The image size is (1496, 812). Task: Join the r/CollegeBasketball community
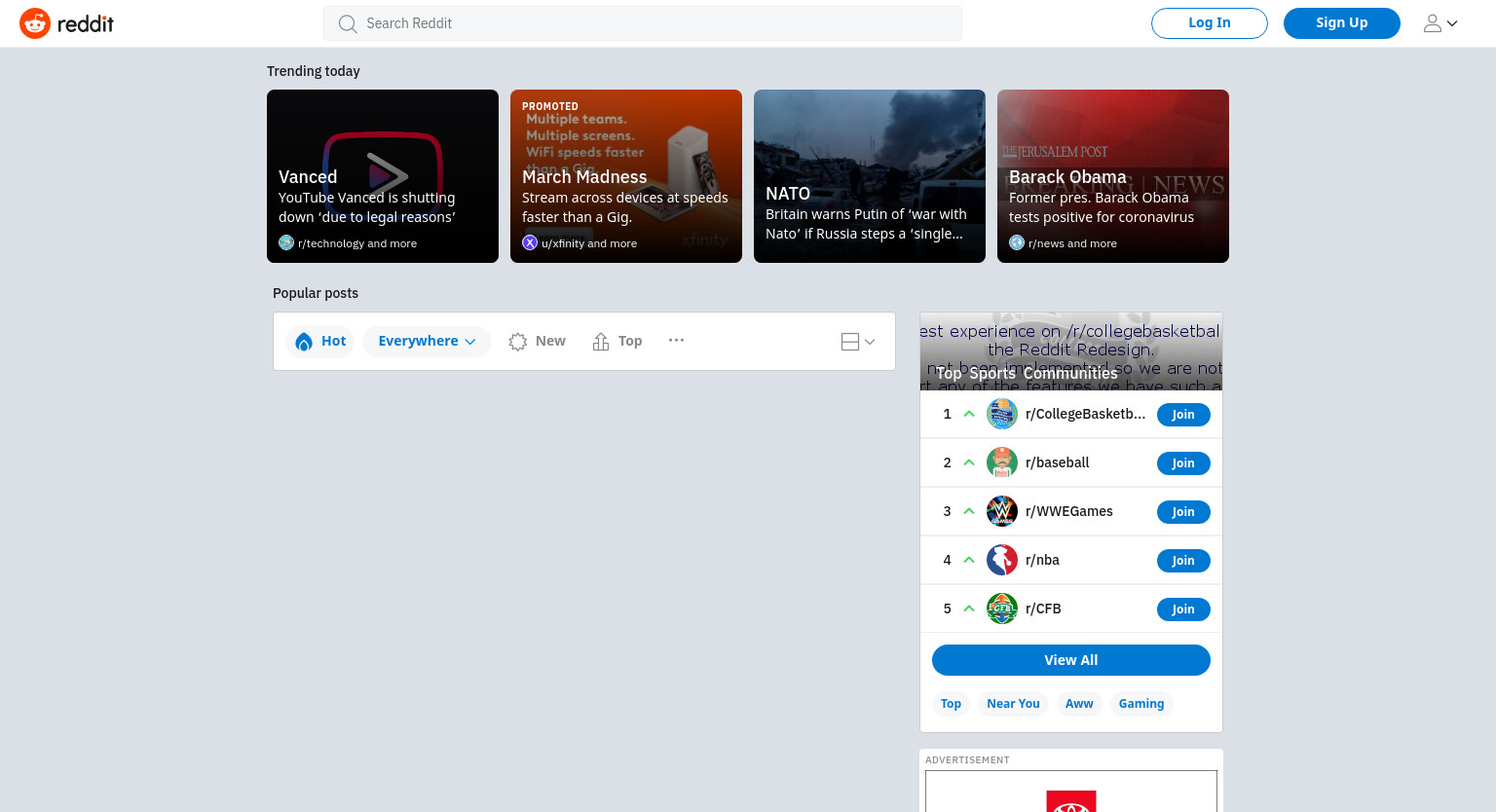[1183, 415]
